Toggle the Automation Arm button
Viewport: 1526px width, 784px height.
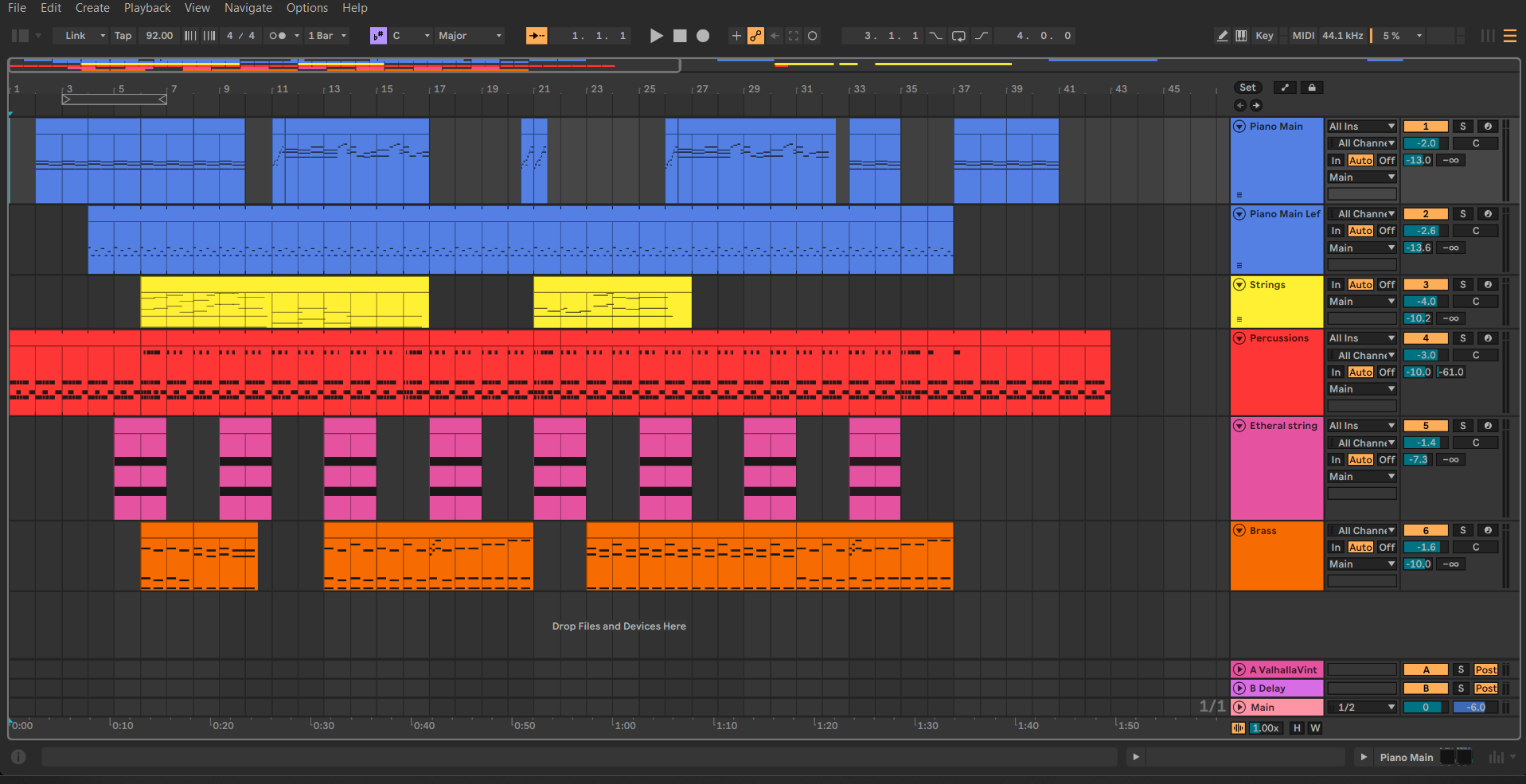click(x=755, y=36)
